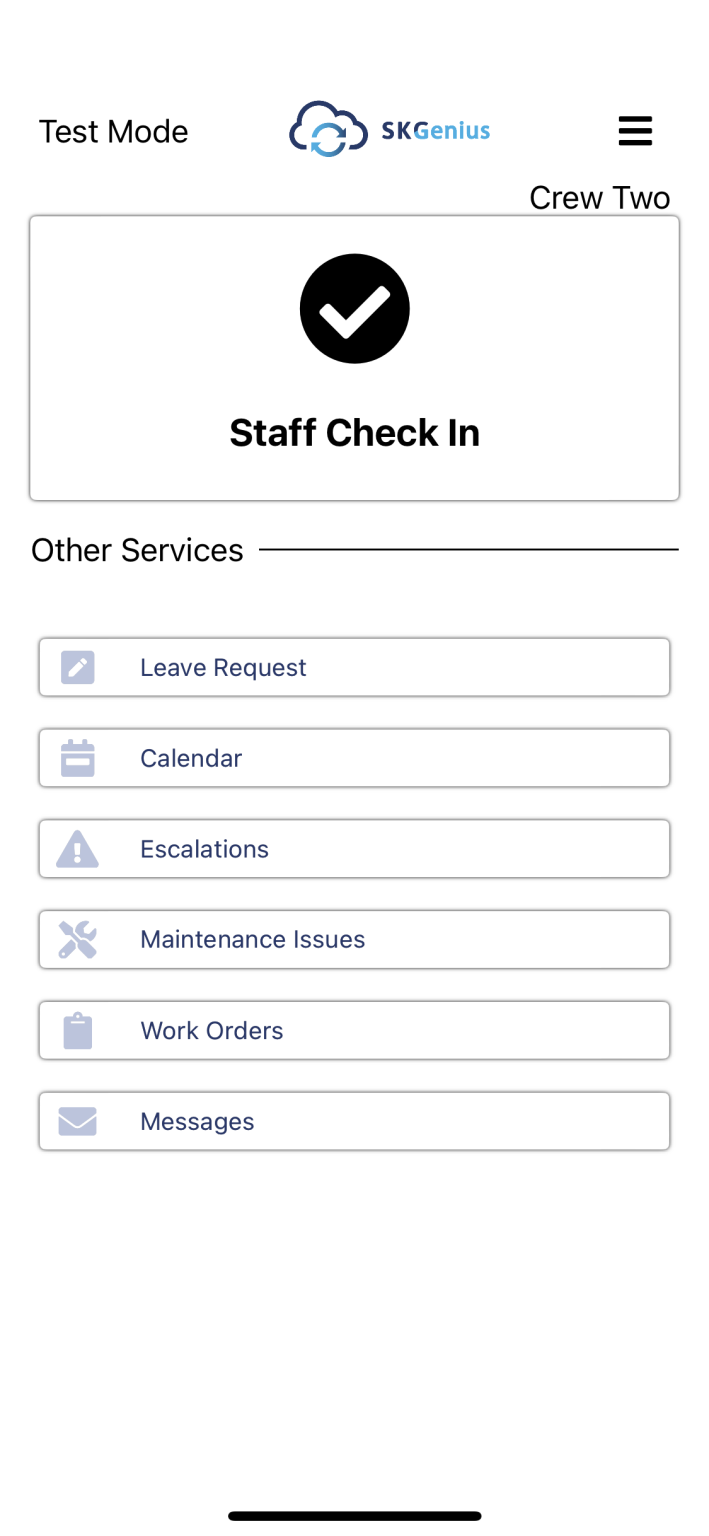Screen dimensions: 709x1536
Task: Tap the home indicator bar at bottom
Action: [355, 1515]
